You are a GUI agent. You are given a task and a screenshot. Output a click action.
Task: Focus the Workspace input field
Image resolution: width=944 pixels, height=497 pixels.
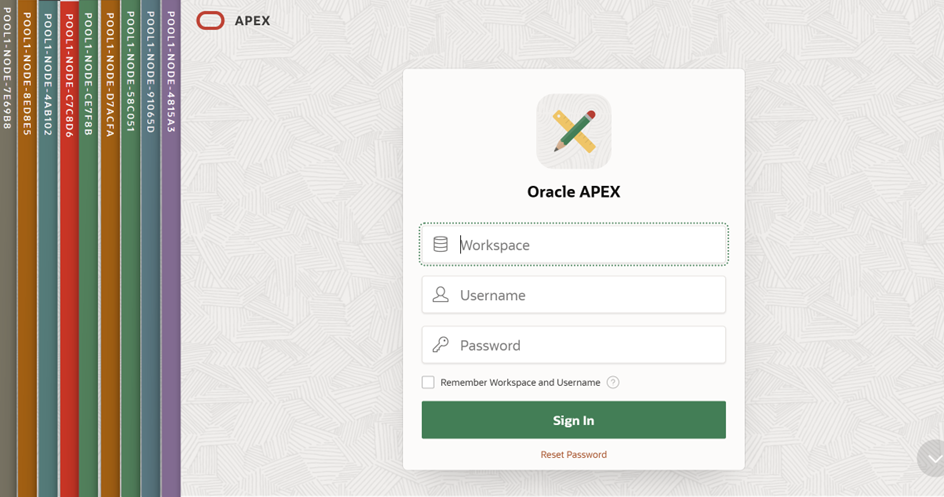[x=574, y=244]
